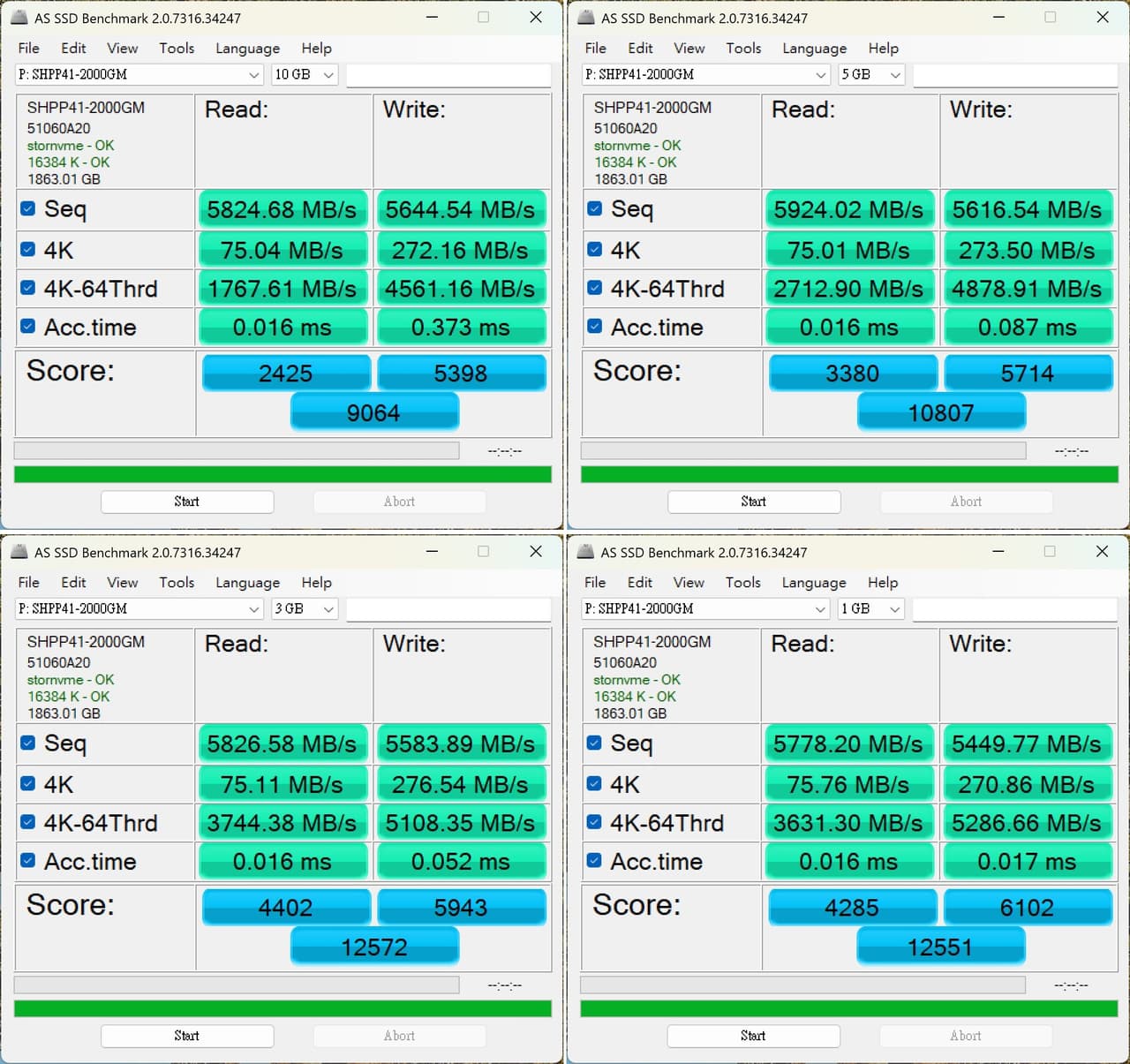Close the 1 GB benchmark window

tap(1102, 551)
